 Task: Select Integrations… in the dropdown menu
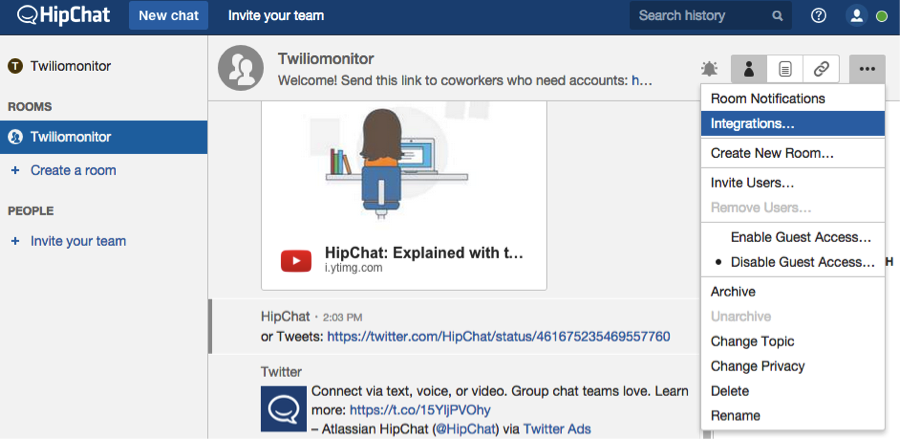(x=793, y=123)
